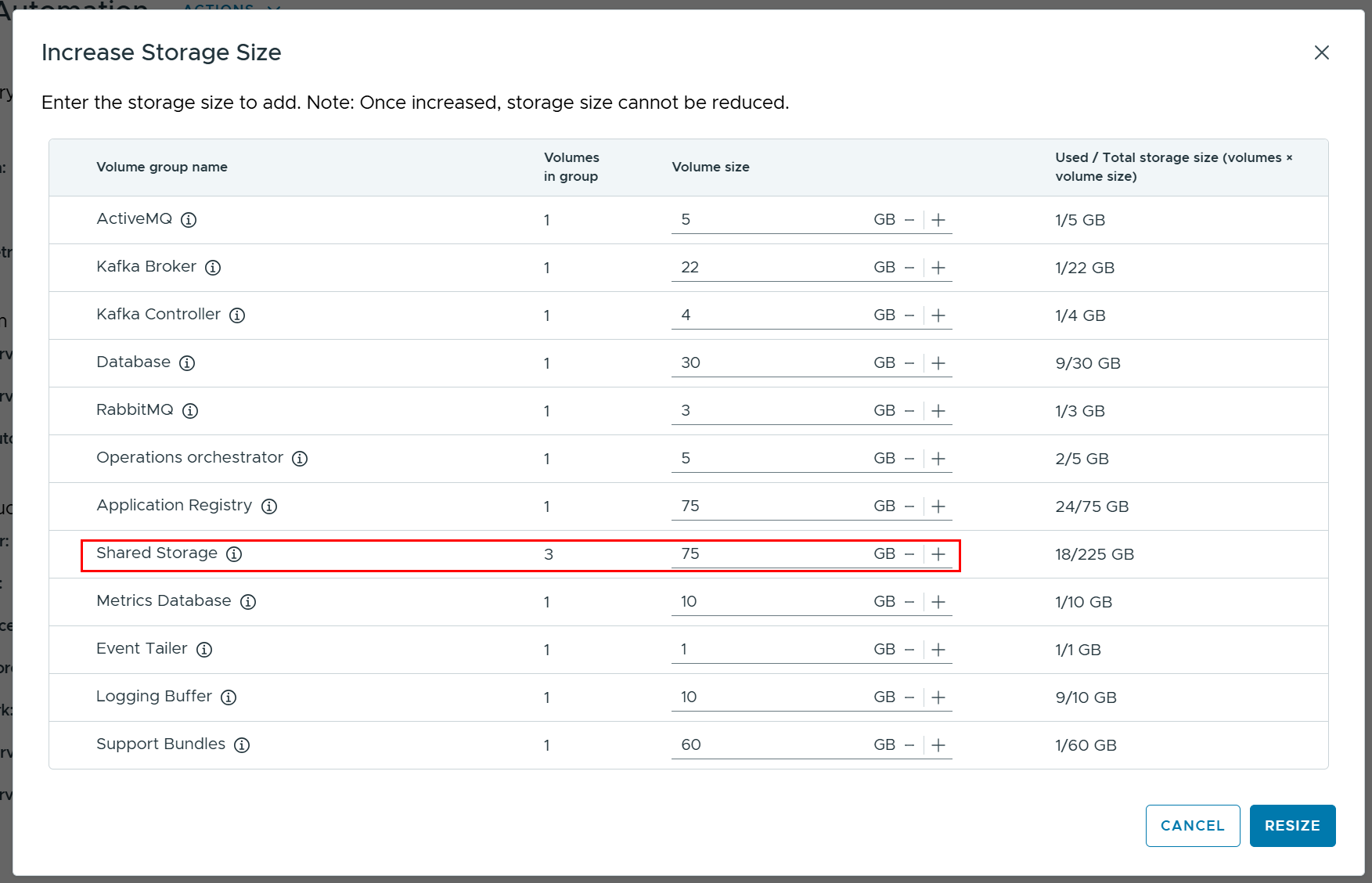This screenshot has height=883, width=1372.
Task: Select Logging Buffer volume size field
Action: (771, 697)
